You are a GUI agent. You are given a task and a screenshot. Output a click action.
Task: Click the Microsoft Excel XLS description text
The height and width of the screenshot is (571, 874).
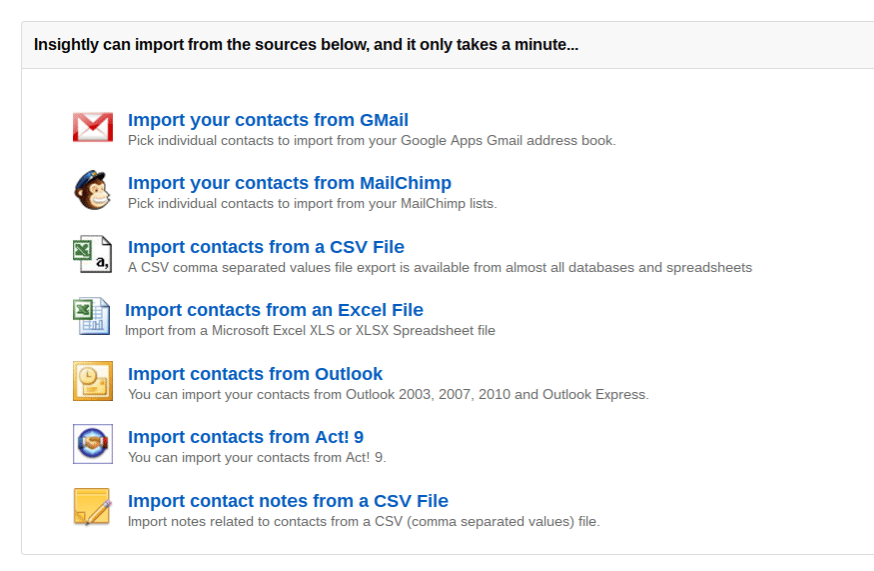point(310,331)
